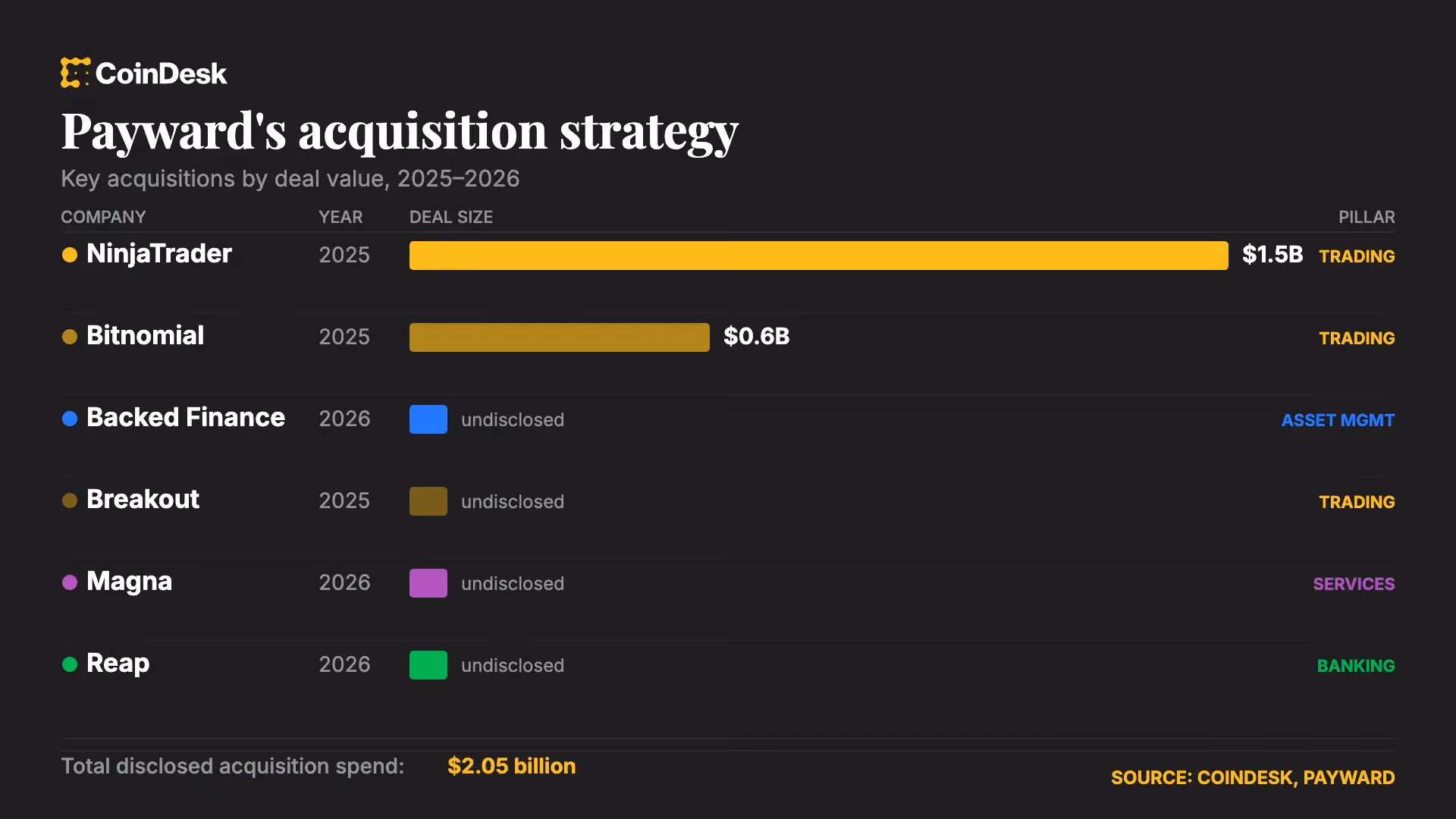
Task: Click TRADING pillar label for Bitnomial
Action: [1357, 338]
